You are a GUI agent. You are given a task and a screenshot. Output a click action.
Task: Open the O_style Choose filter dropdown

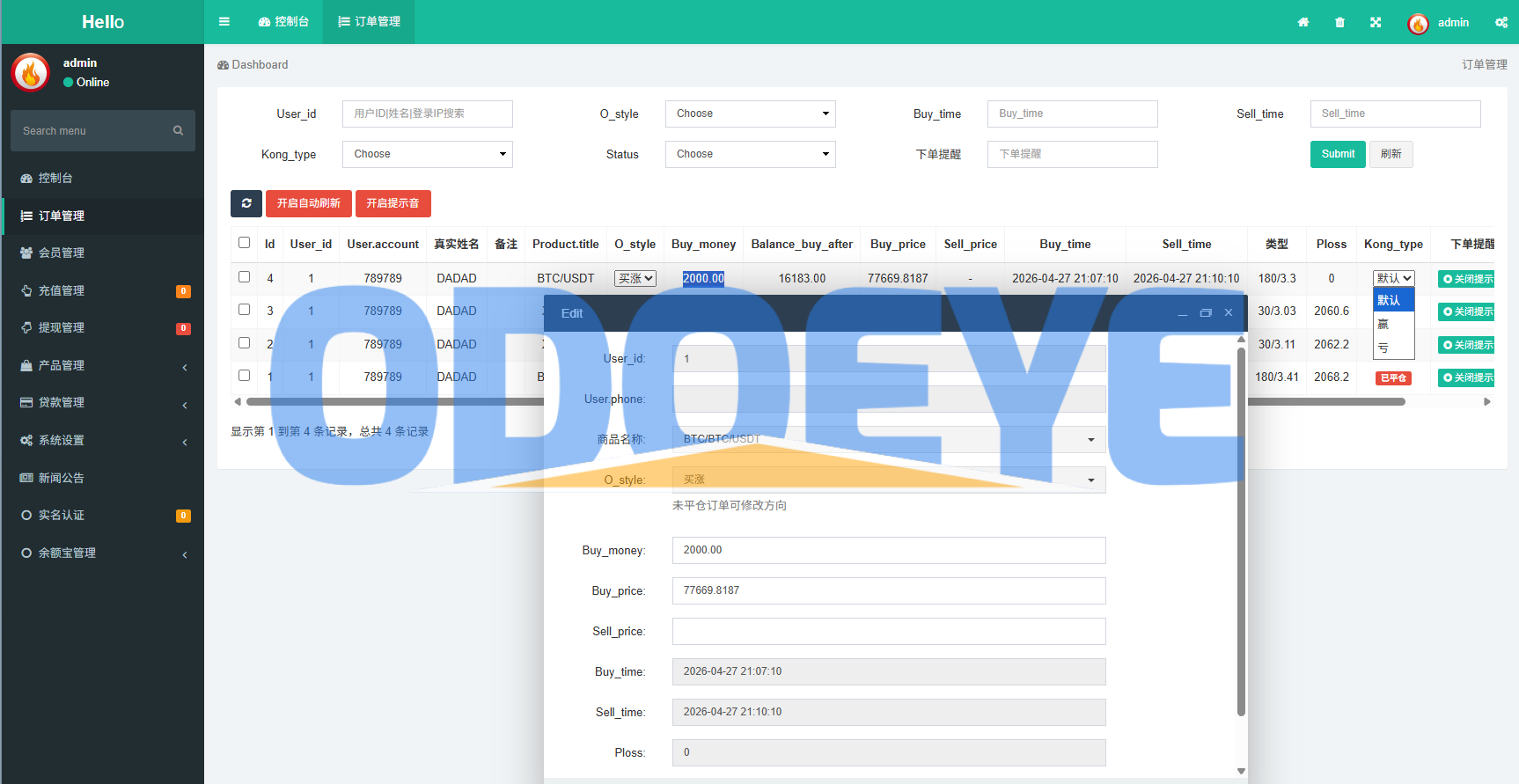tap(750, 114)
